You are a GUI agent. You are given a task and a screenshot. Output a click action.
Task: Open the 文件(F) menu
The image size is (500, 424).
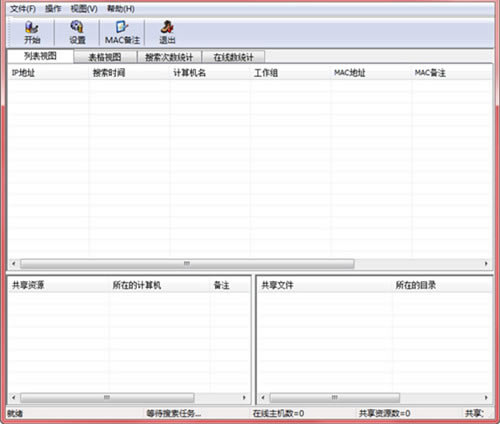(23, 9)
